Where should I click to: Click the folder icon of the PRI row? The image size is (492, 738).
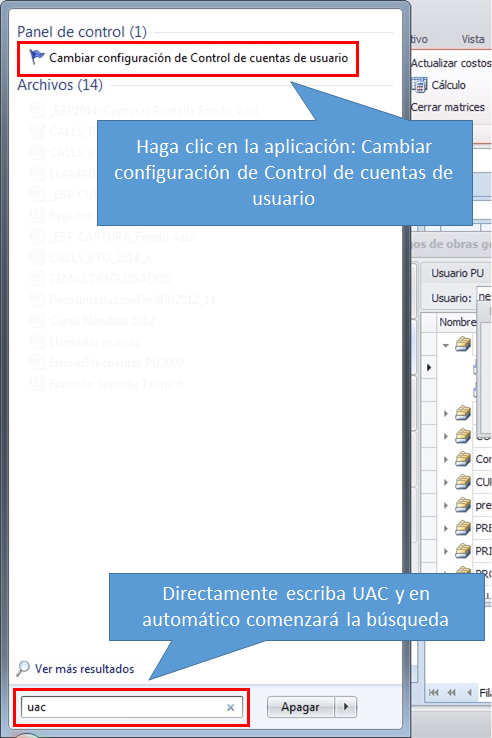(463, 551)
